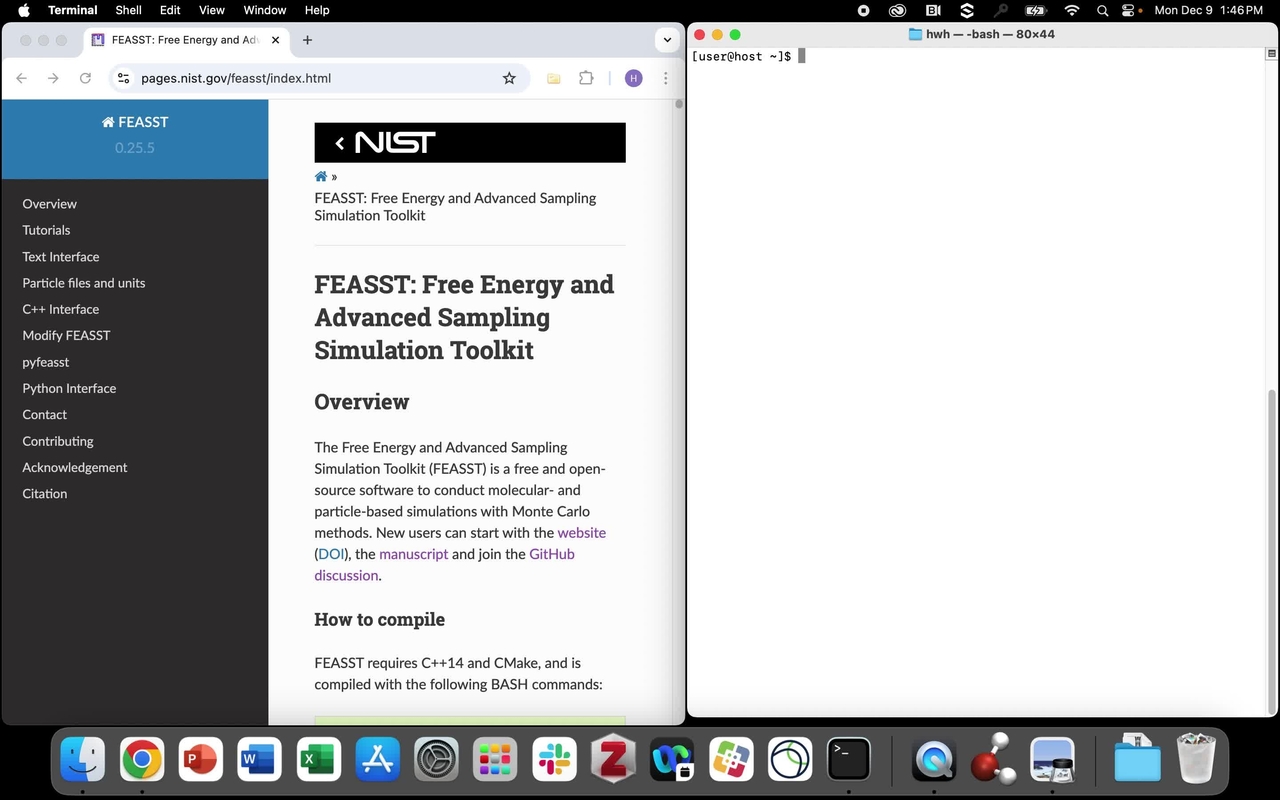
Task: Open the App Store Dock icon
Action: coord(378,760)
